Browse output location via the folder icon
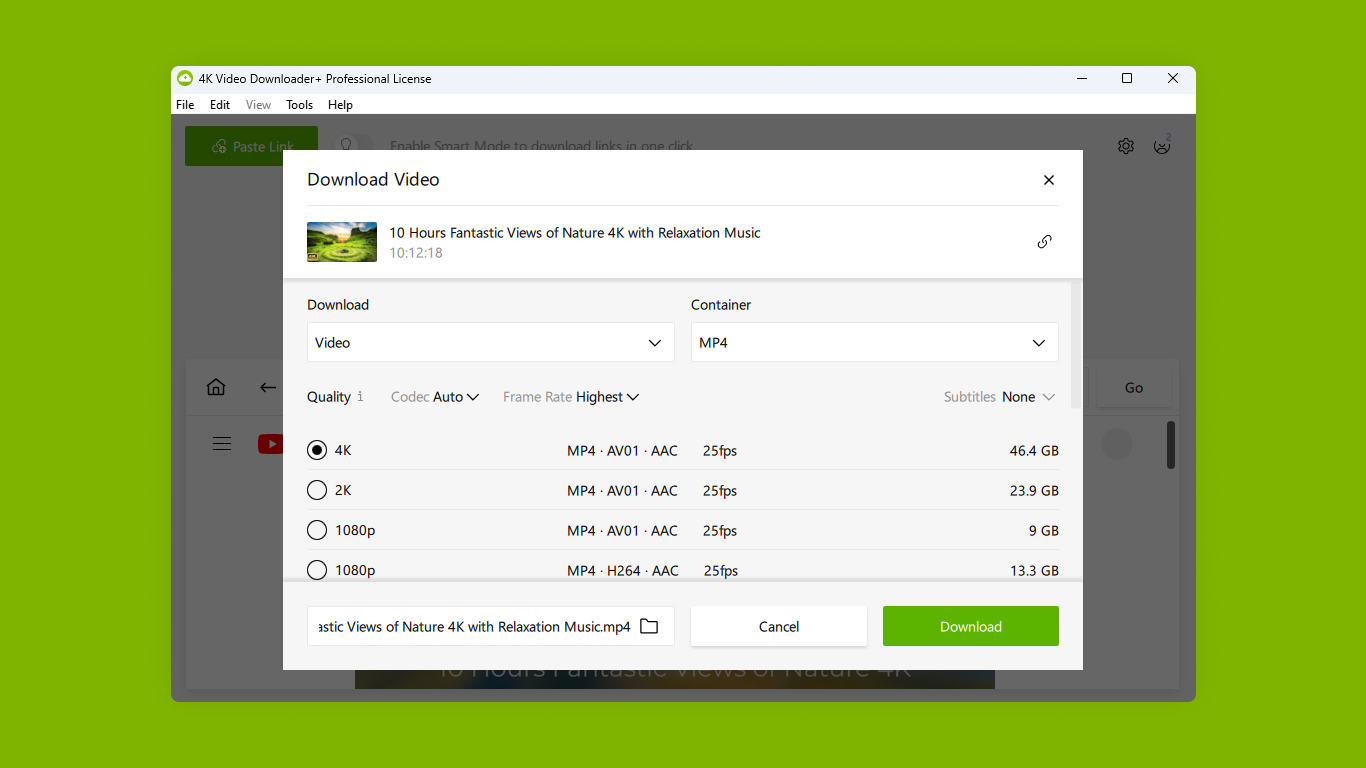Image resolution: width=1366 pixels, height=768 pixels. click(649, 625)
